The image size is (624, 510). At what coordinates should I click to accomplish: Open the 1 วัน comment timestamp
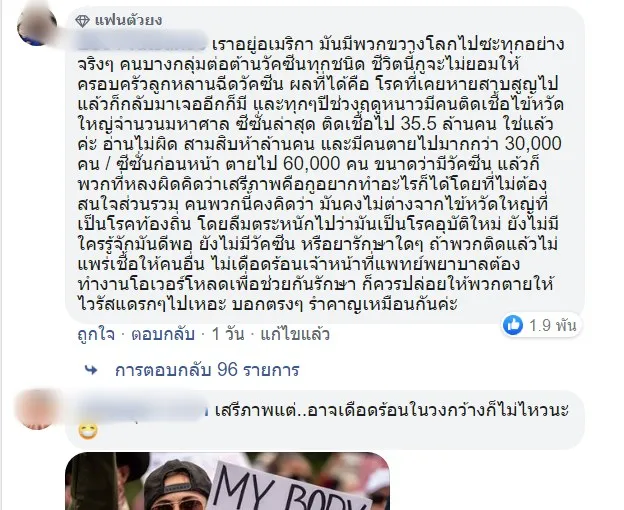click(x=228, y=334)
